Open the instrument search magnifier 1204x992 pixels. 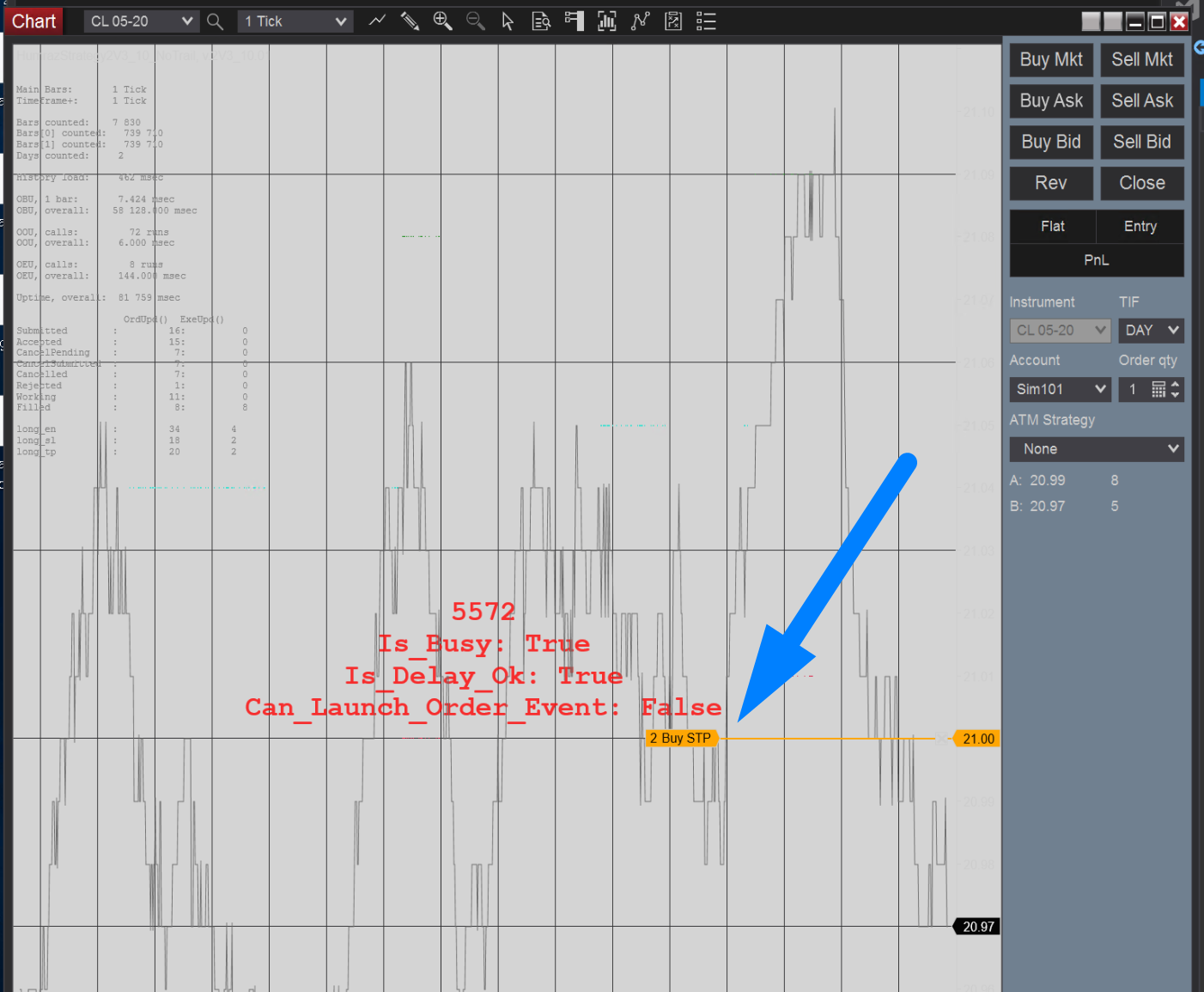point(215,21)
